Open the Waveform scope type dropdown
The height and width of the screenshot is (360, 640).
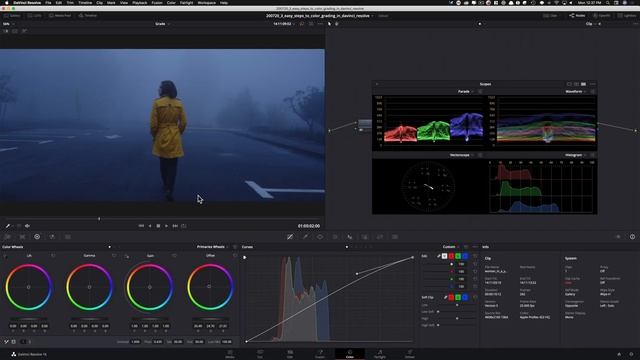pyautogui.click(x=576, y=92)
